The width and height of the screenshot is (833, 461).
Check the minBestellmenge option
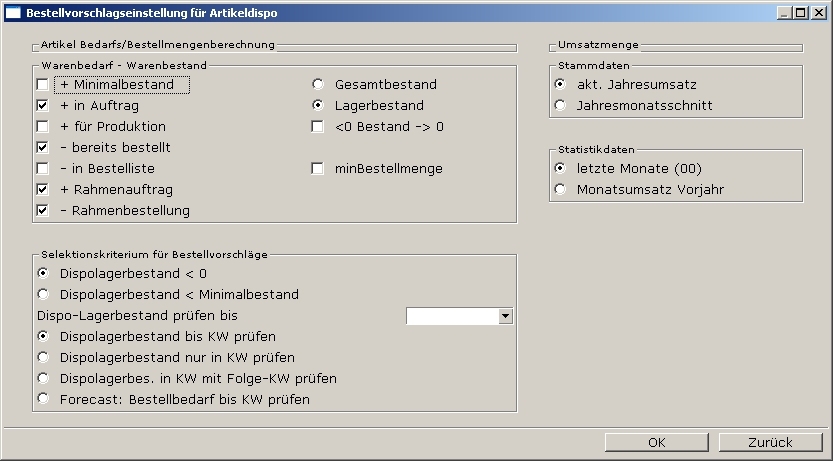[x=318, y=168]
